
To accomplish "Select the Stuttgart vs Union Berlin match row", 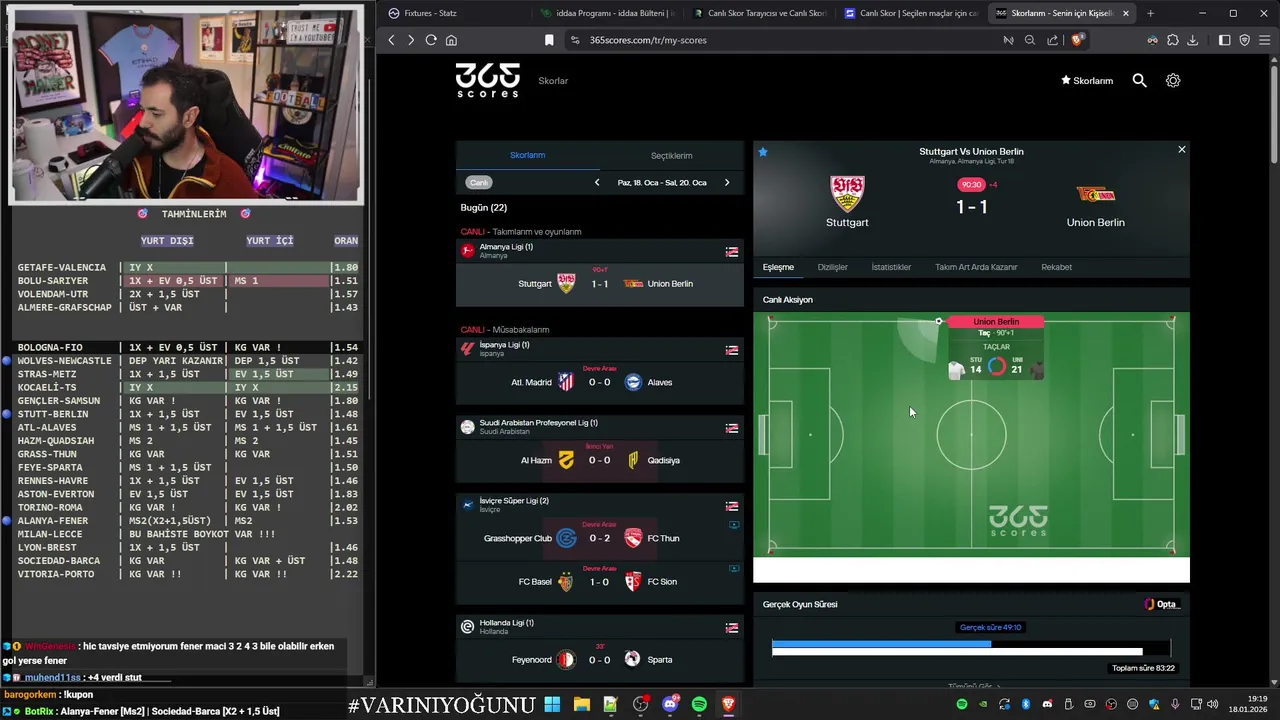I will pos(600,284).
